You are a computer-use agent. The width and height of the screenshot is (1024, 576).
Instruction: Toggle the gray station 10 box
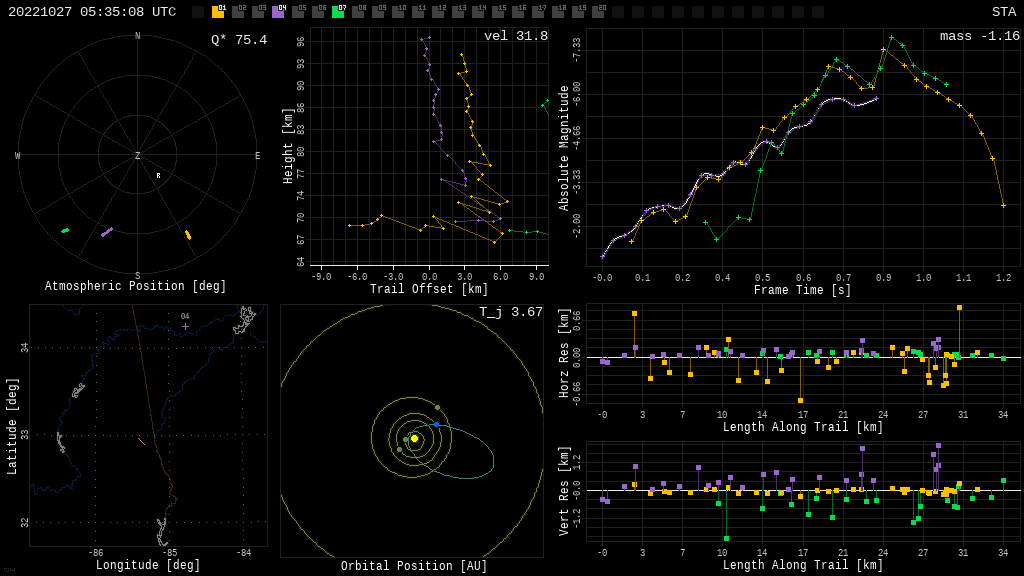click(398, 12)
